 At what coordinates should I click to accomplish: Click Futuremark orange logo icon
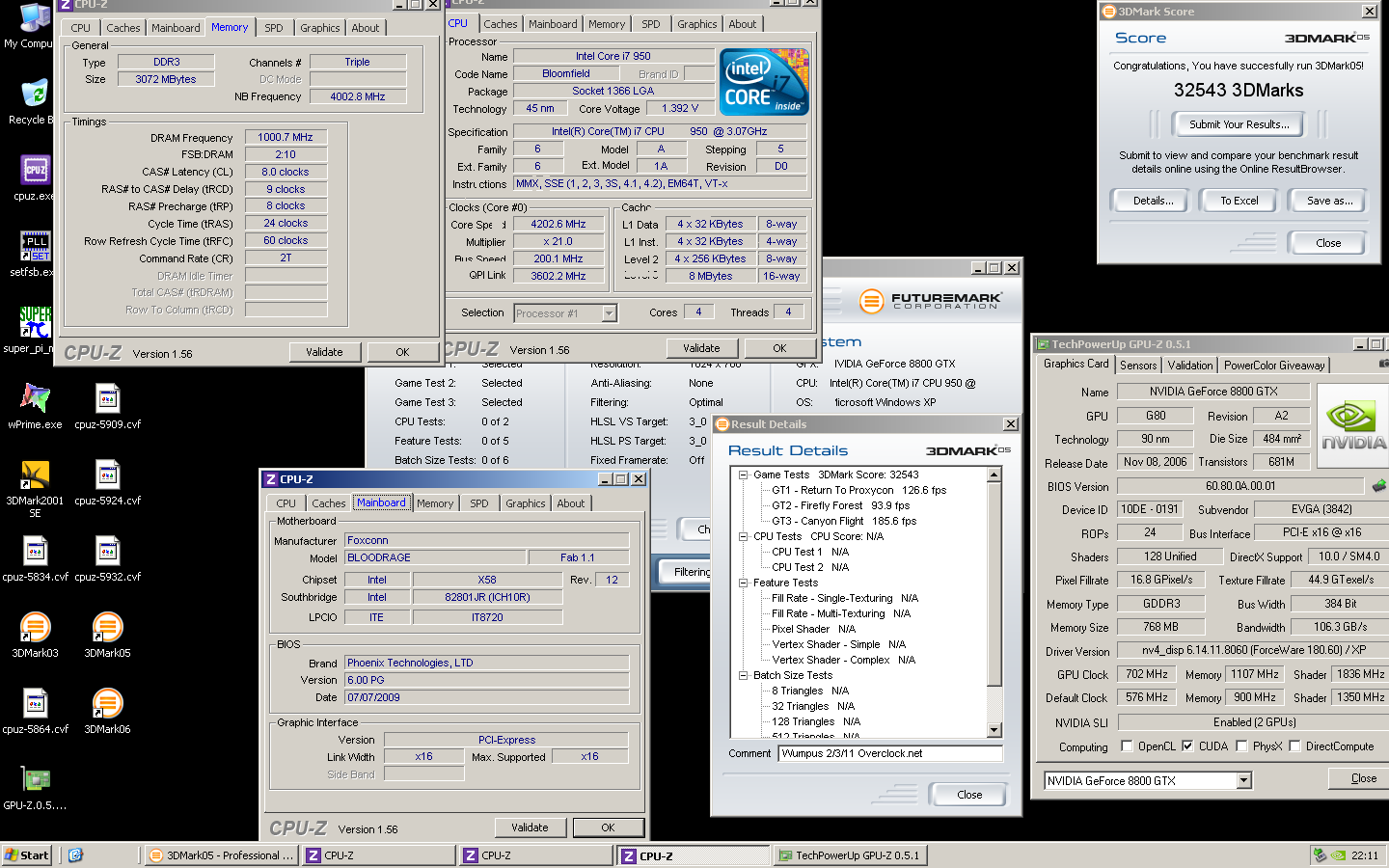point(871,301)
